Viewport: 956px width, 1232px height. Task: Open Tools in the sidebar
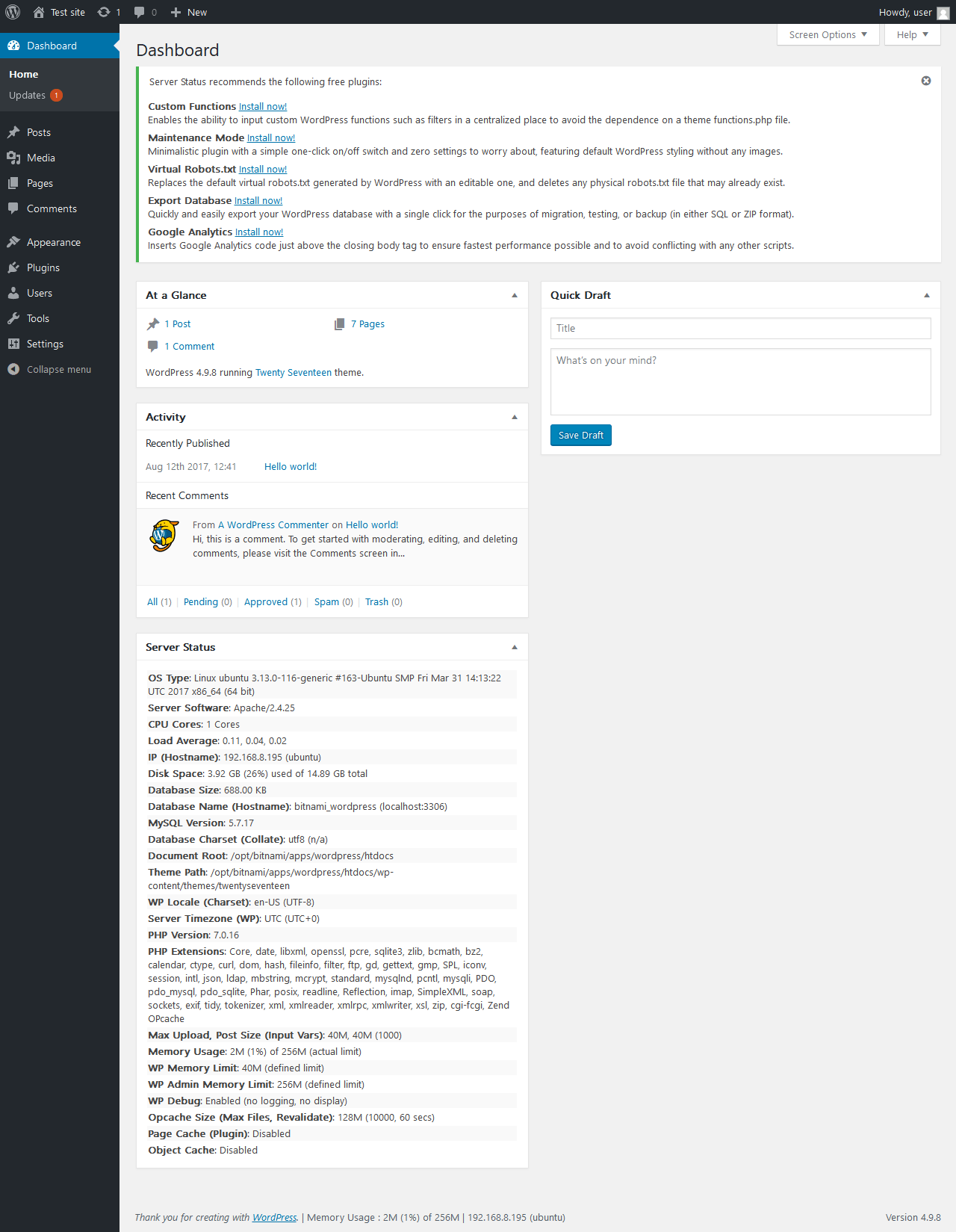(60, 318)
